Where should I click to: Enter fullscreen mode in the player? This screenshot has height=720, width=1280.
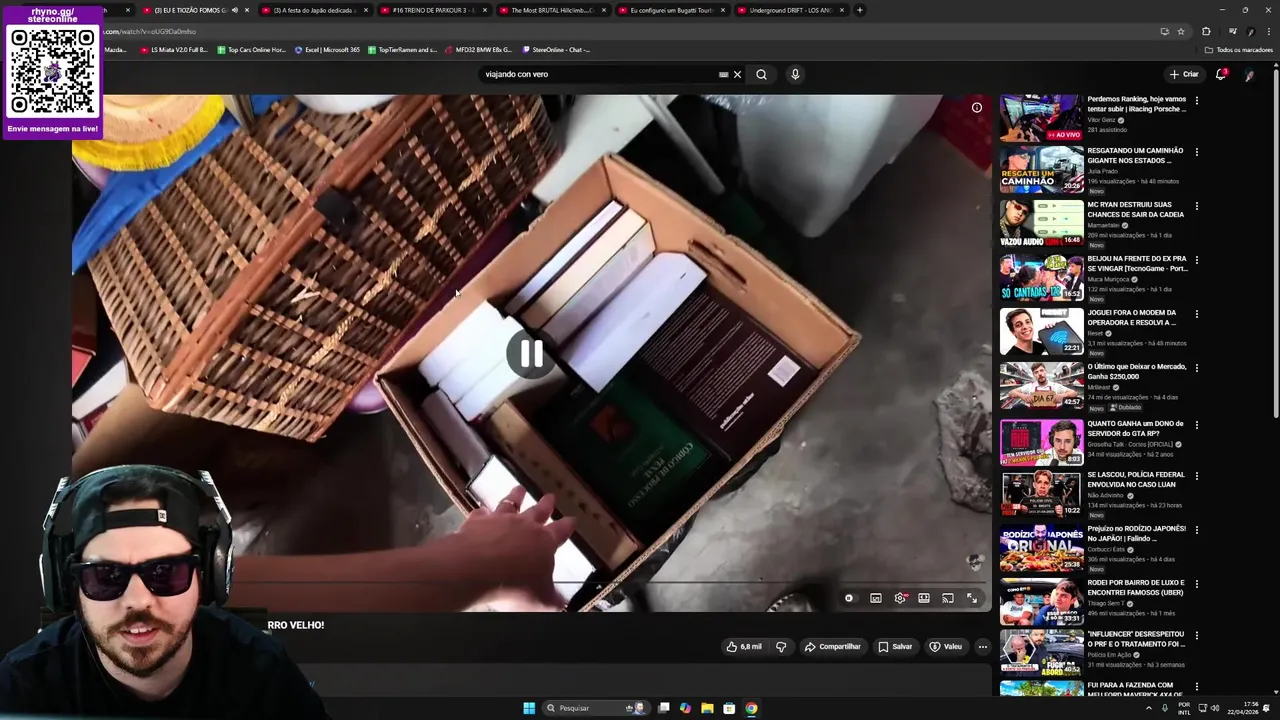(972, 598)
